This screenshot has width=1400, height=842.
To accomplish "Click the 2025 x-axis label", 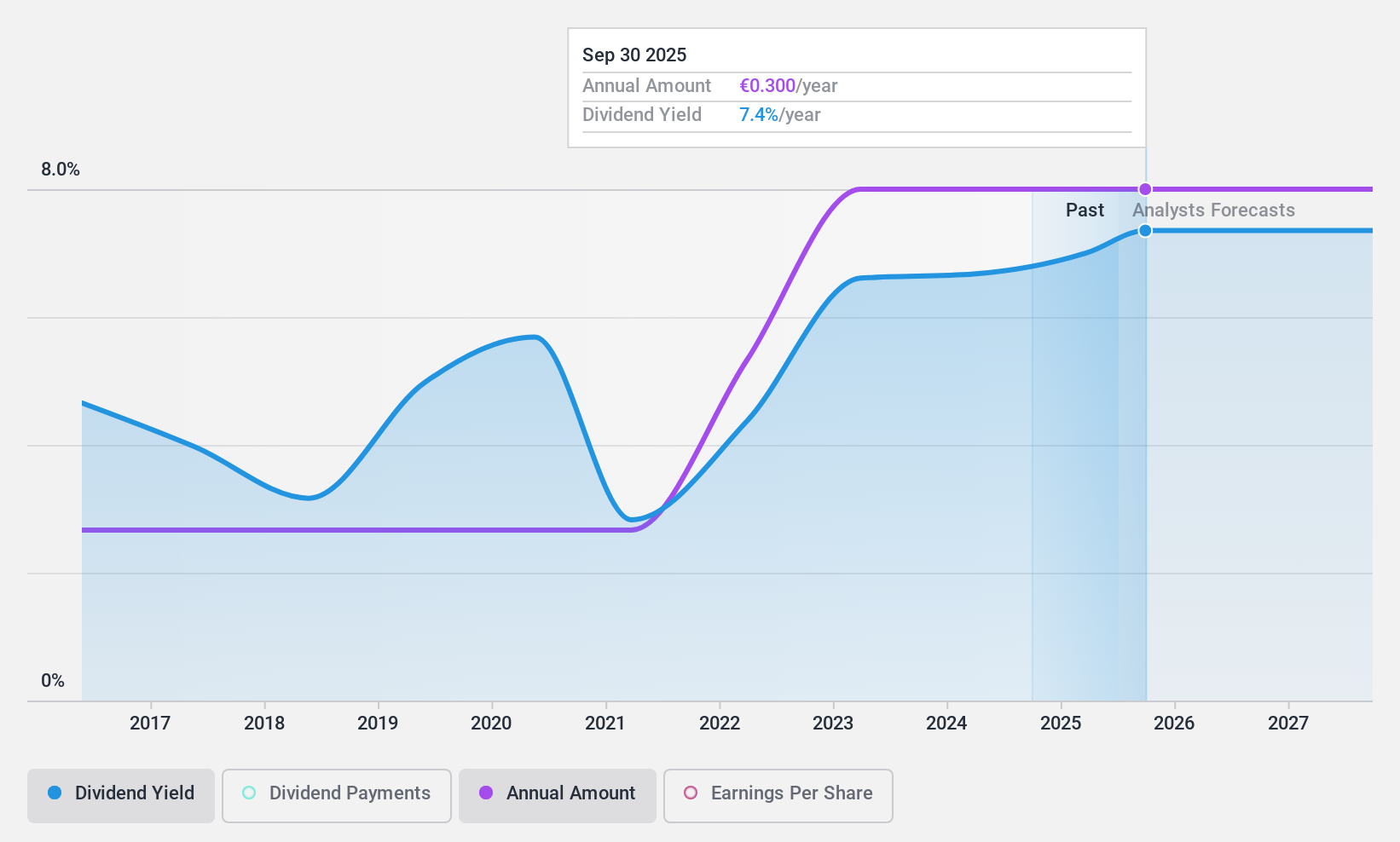I will (1061, 724).
